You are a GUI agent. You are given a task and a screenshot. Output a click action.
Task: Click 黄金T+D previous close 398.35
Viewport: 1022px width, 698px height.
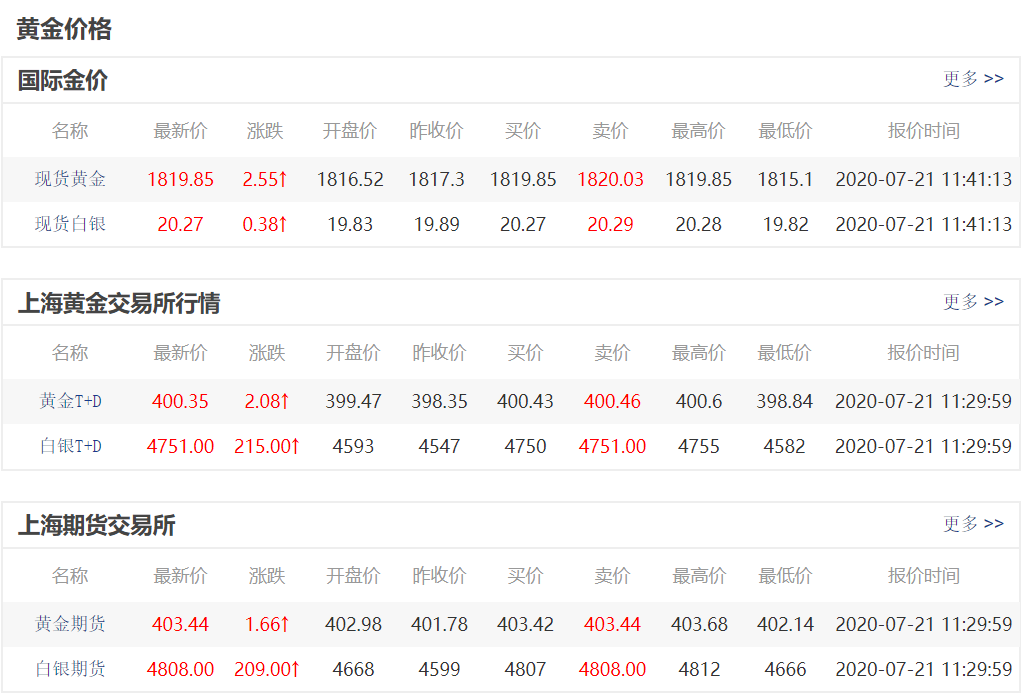pyautogui.click(x=439, y=401)
